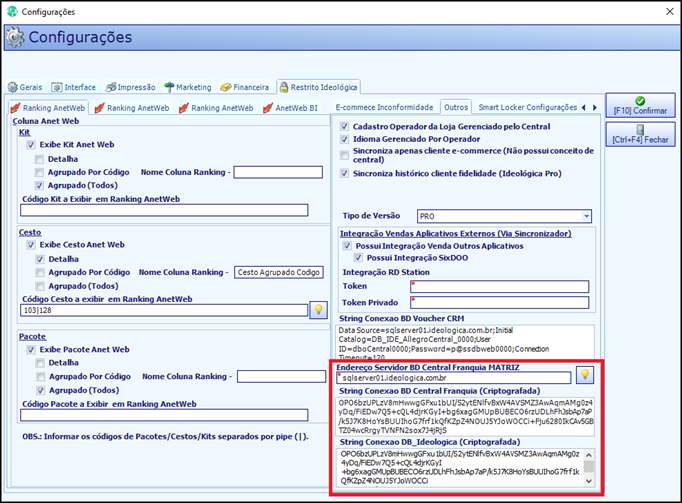Click the [F10] Confirmar button
682x503 pixels.
640,105
